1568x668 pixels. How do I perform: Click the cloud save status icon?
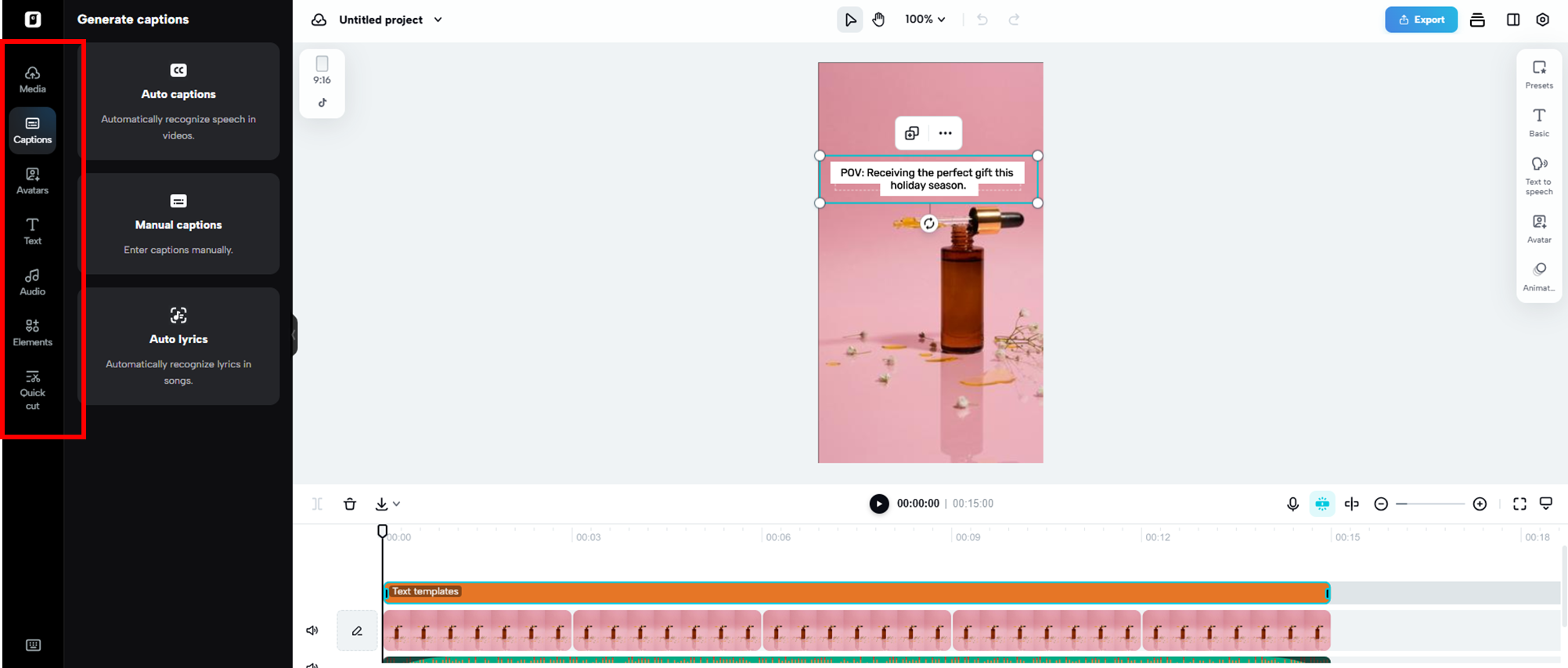click(319, 20)
